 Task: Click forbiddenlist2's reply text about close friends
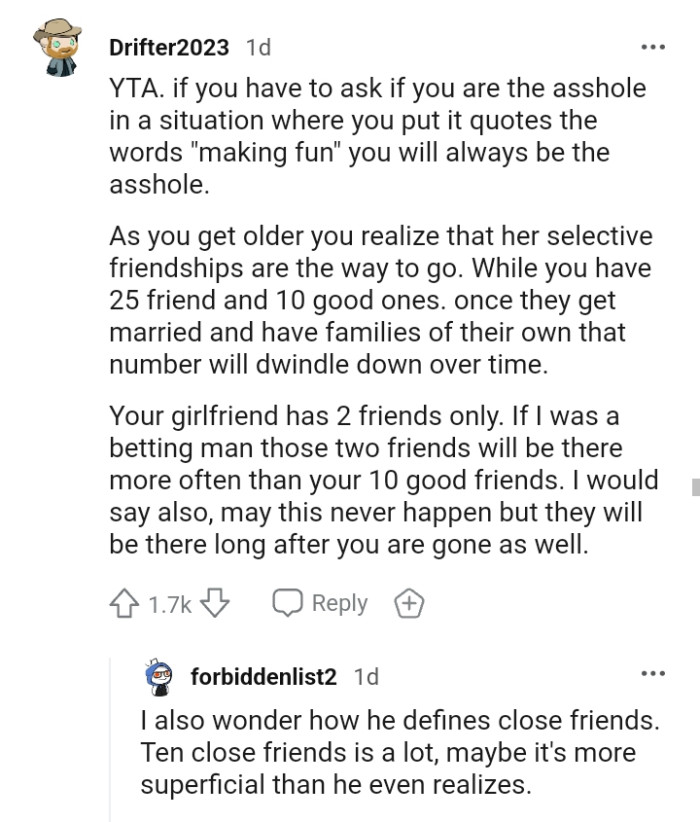(x=402, y=750)
